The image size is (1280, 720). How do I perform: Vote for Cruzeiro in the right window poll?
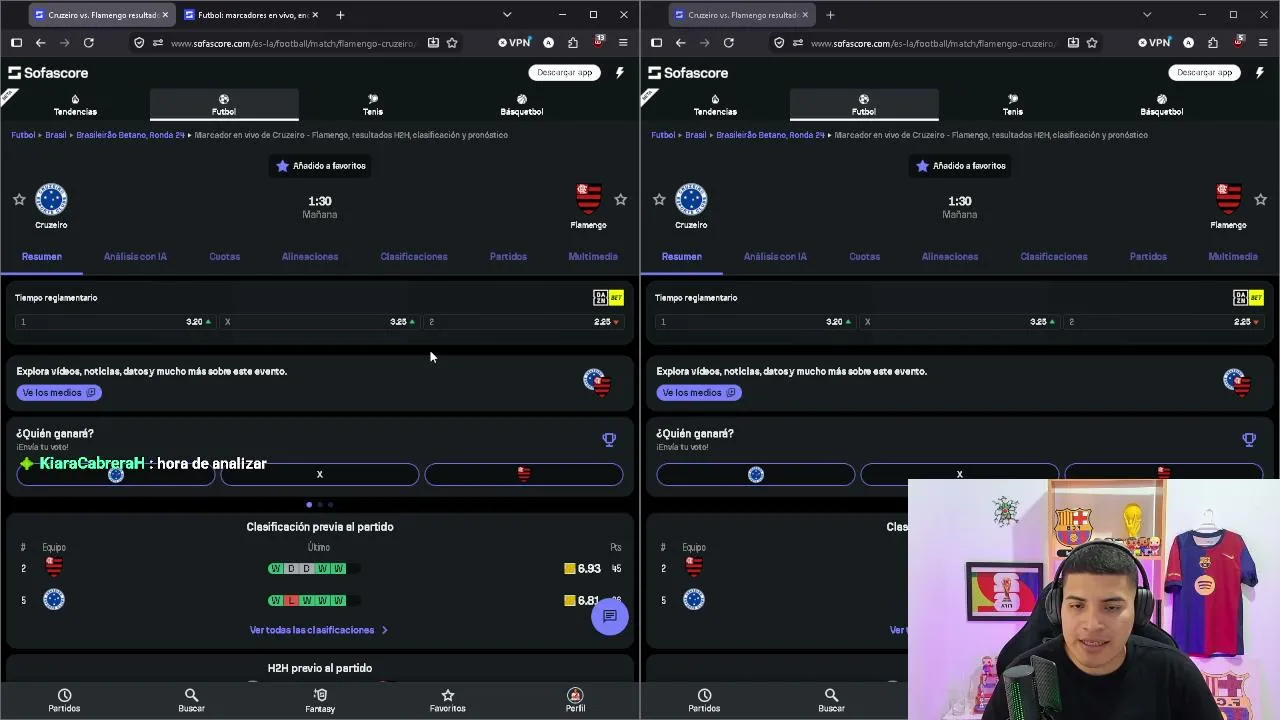[756, 475]
